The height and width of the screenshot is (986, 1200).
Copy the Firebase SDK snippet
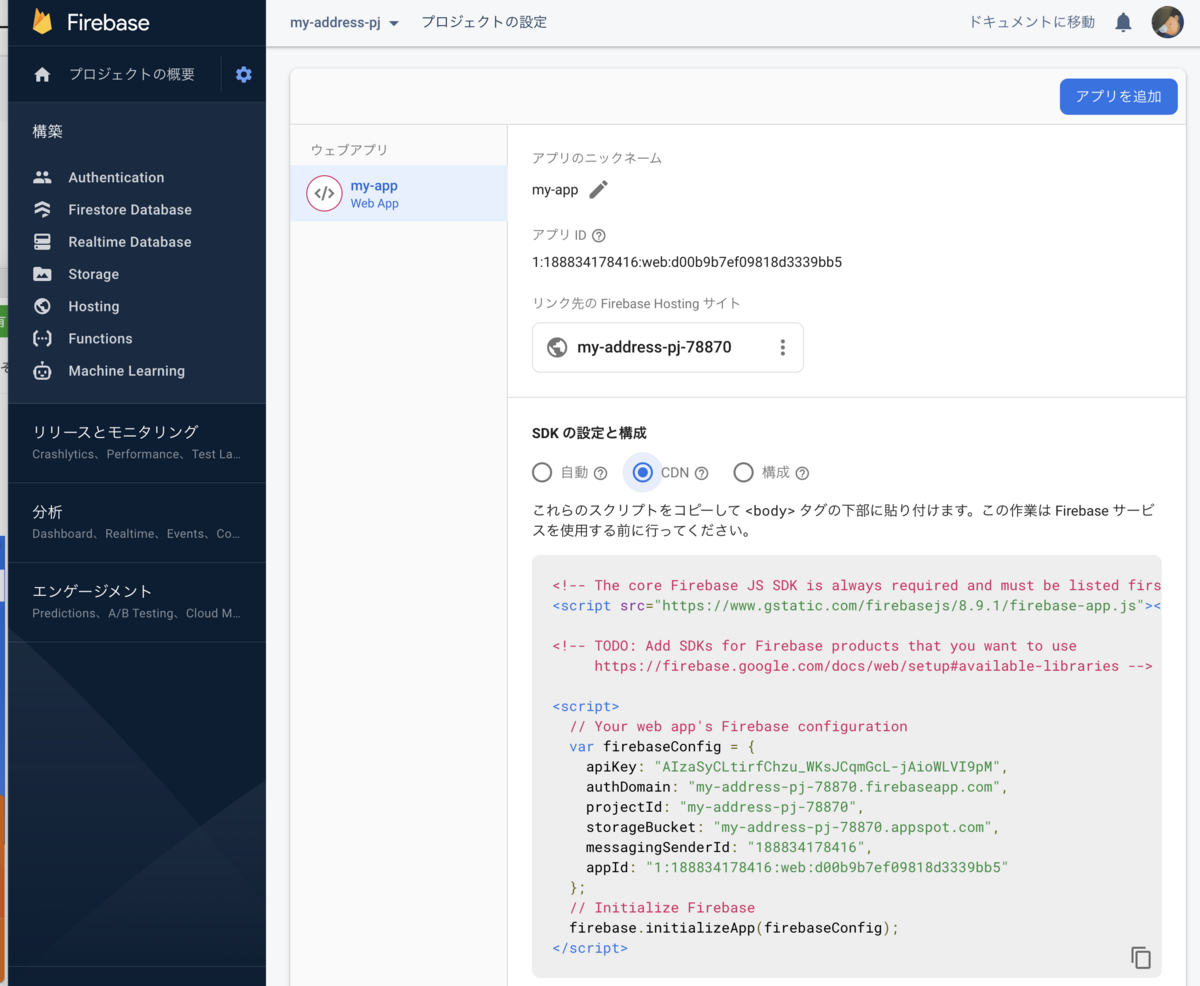click(x=1140, y=957)
